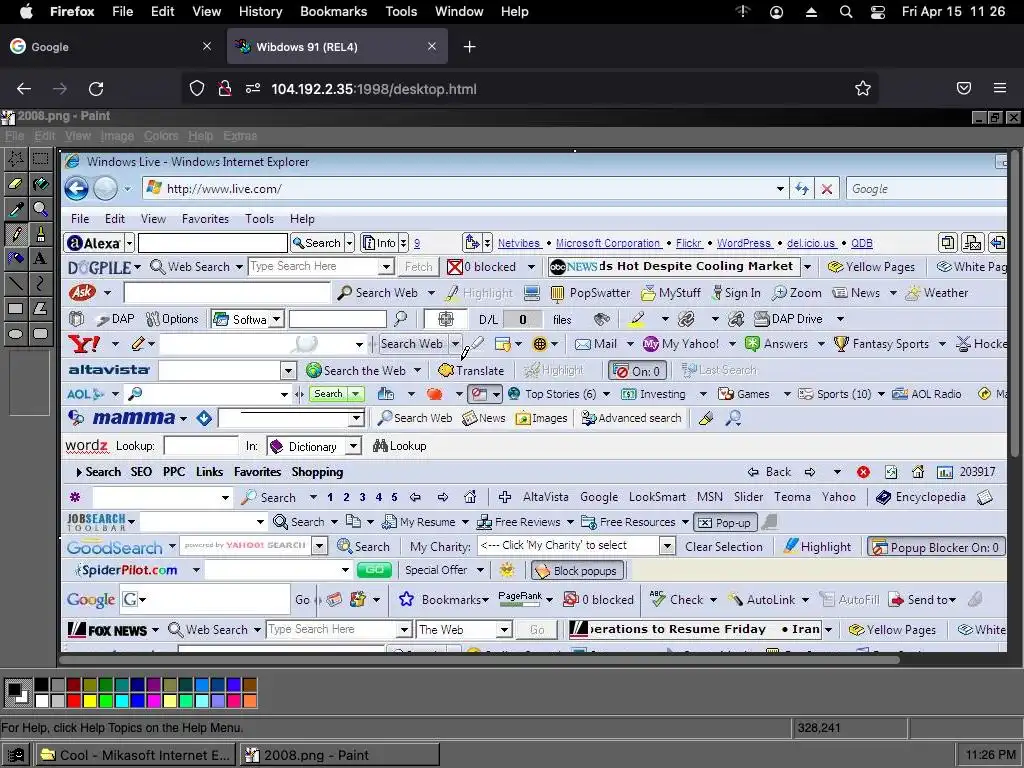1024x768 pixels.
Task: Activate the Pick Color eyedropper tool
Action: (x=16, y=208)
